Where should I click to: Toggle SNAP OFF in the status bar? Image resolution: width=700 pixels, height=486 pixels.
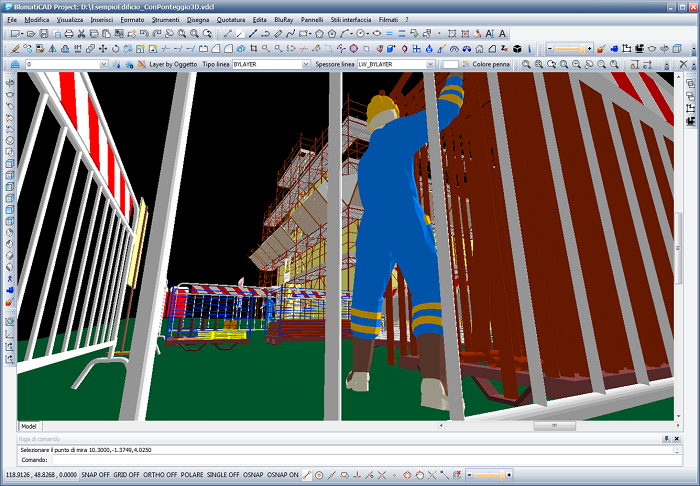pos(96,474)
